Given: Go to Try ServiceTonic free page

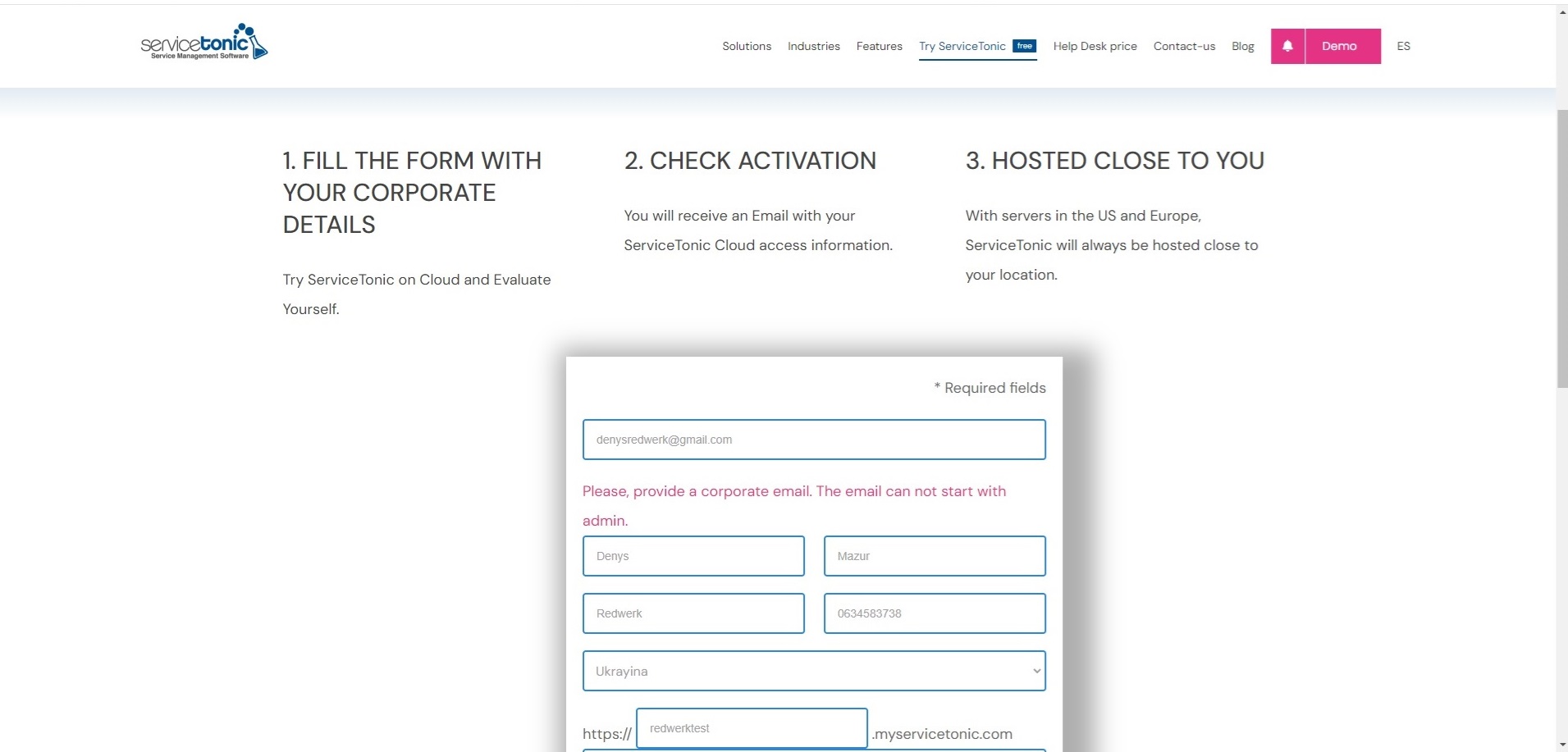Looking at the screenshot, I should tap(978, 46).
